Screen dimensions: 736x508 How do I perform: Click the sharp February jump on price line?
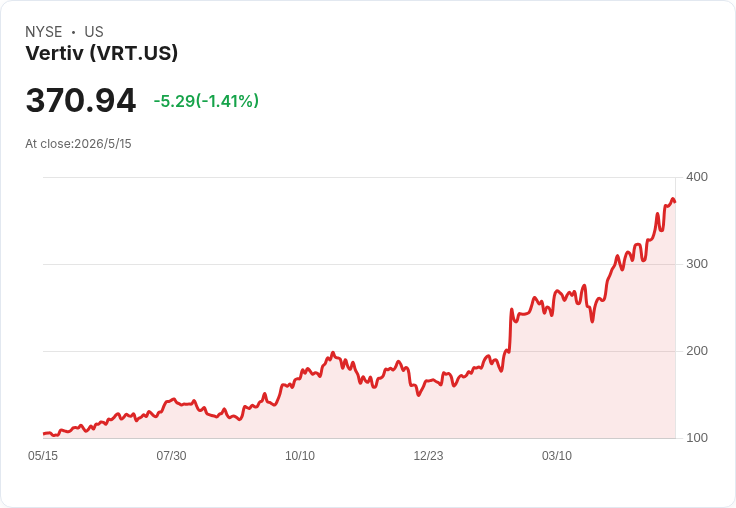coord(510,330)
